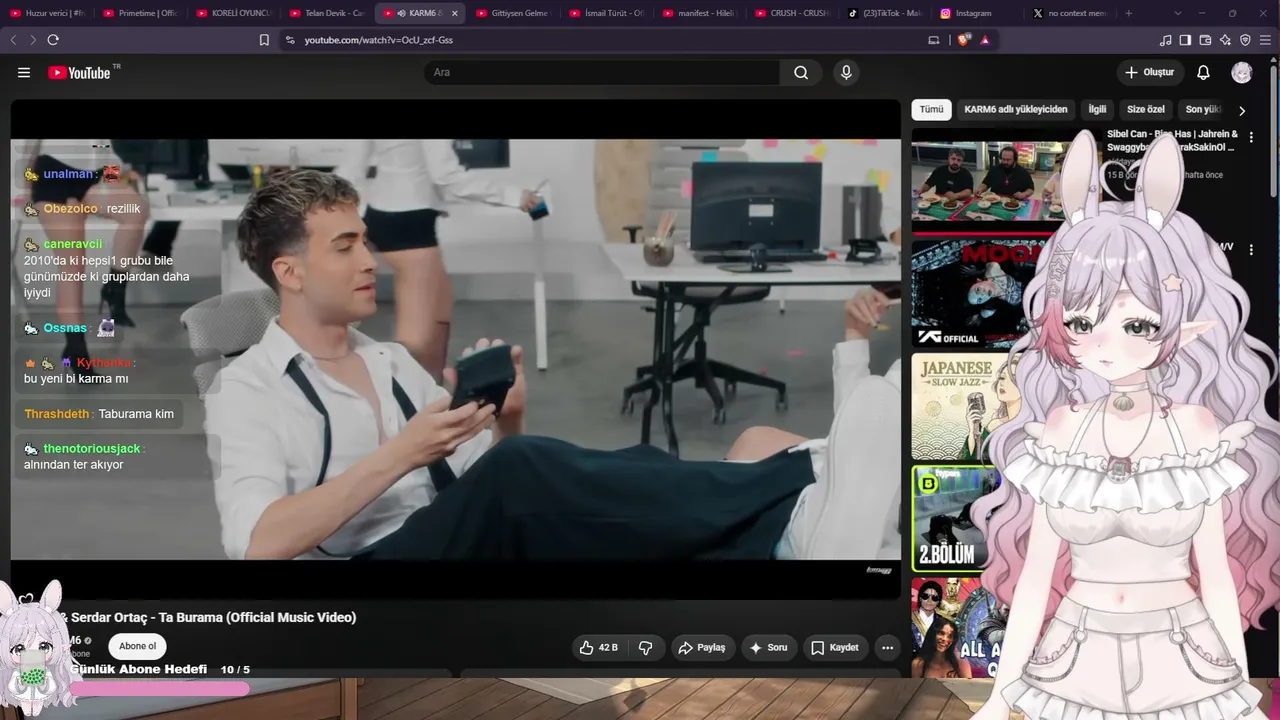Switch to the CRUSH tab
This screenshot has width=1280, height=720.
[793, 13]
